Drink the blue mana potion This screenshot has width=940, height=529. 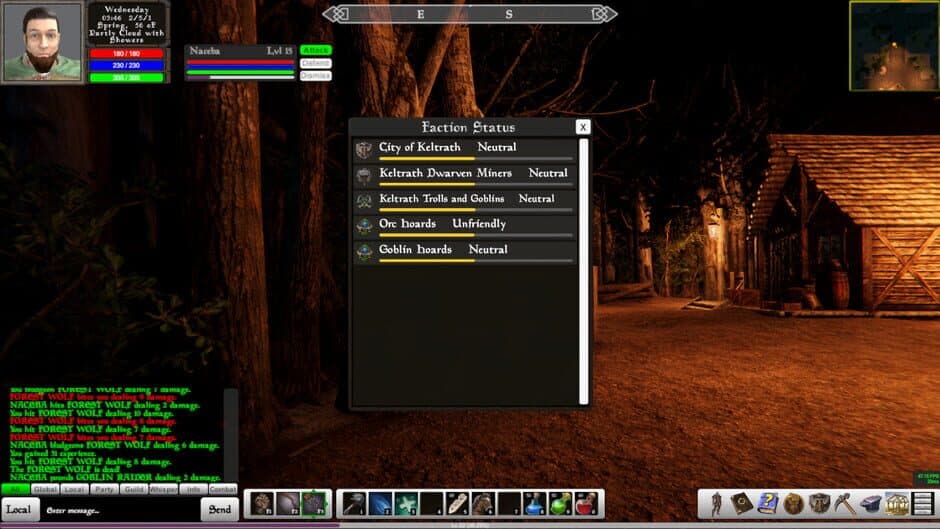534,504
